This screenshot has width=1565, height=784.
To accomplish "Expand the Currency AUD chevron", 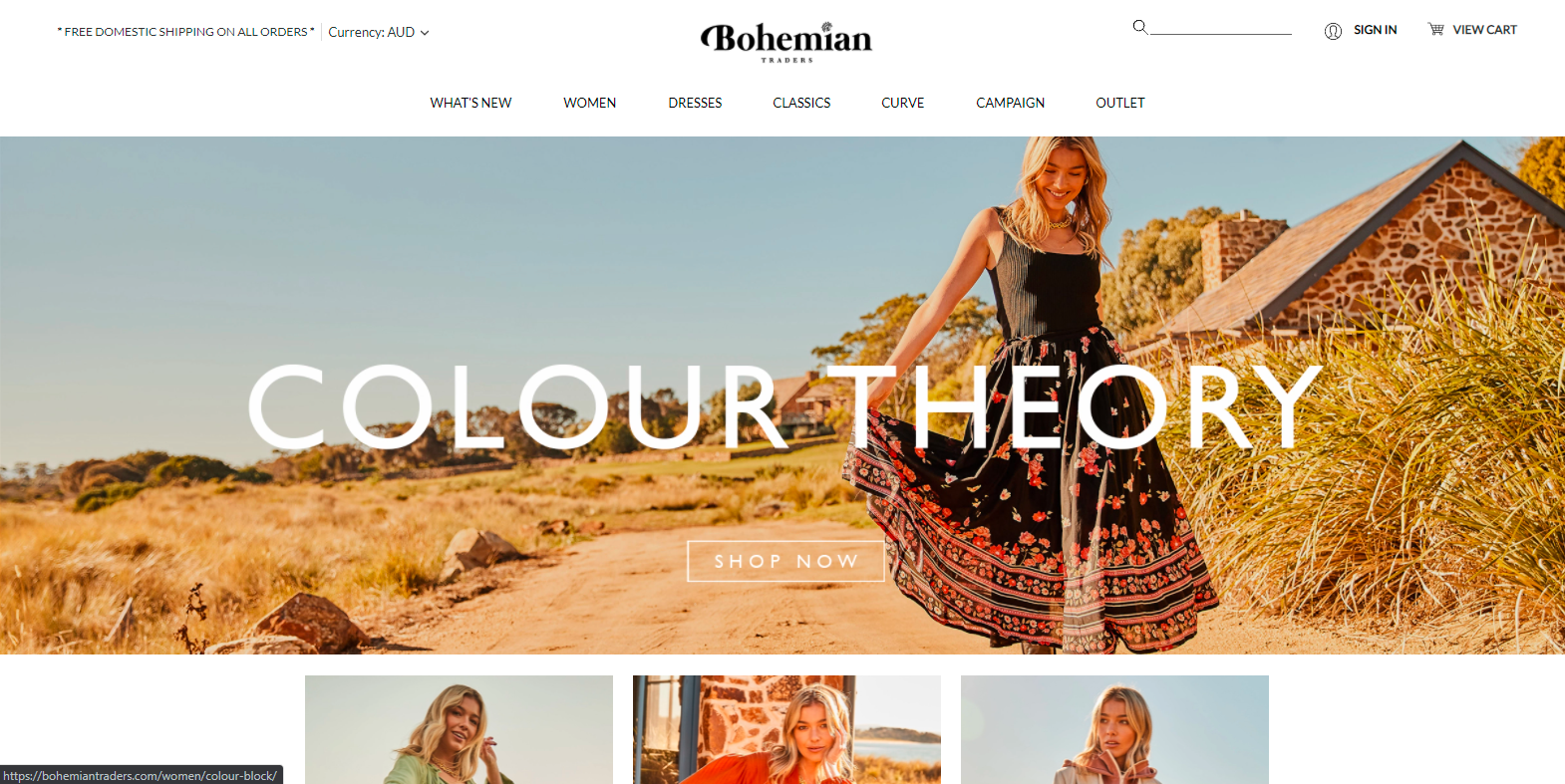I will [x=425, y=33].
